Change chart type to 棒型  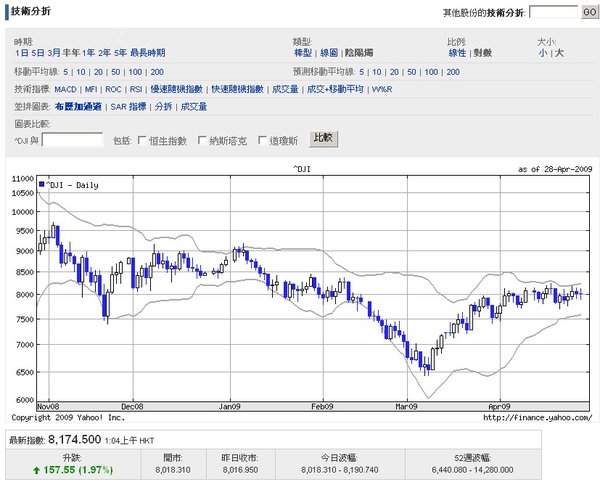pos(303,53)
